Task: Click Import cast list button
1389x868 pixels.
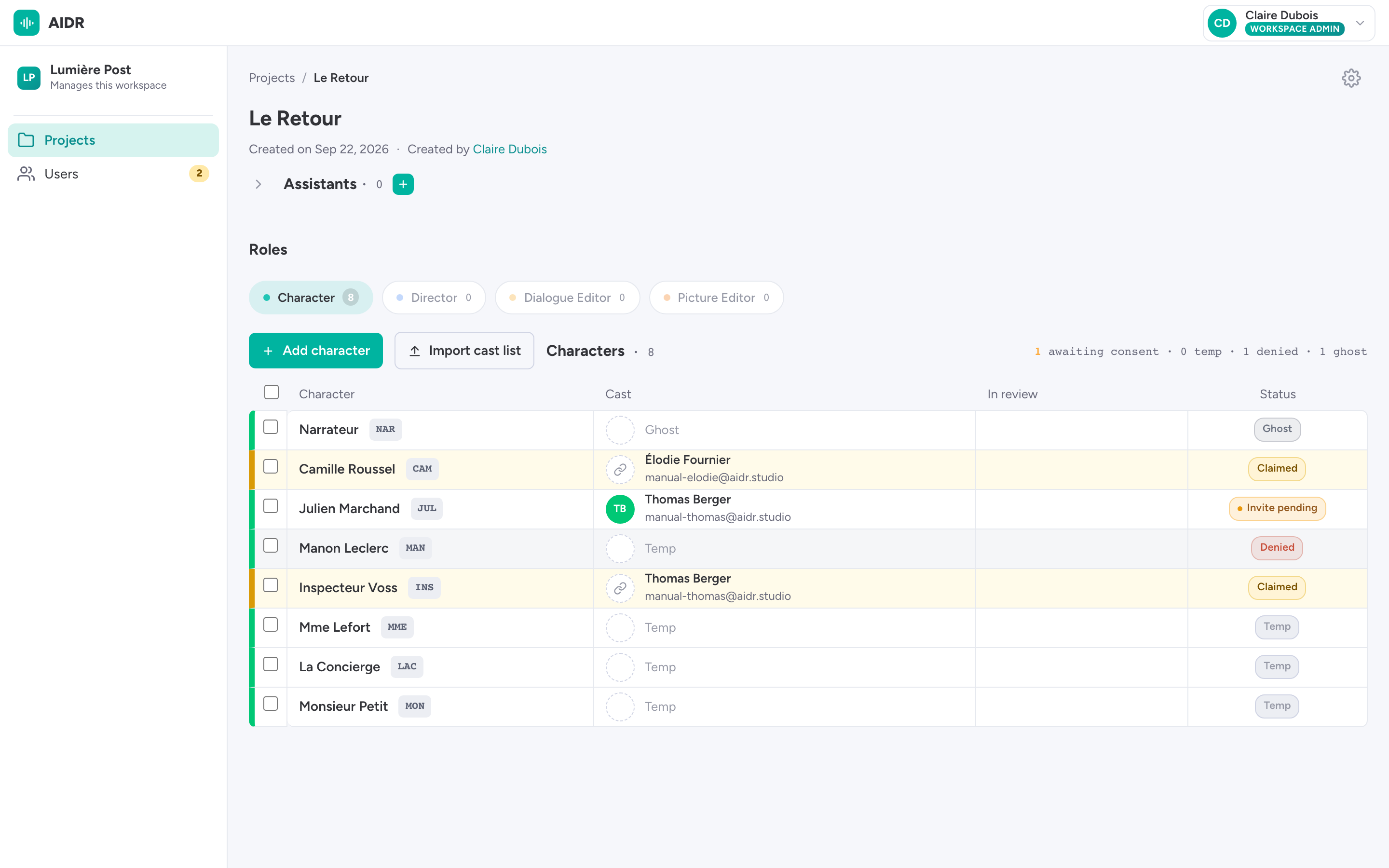Action: (x=464, y=351)
